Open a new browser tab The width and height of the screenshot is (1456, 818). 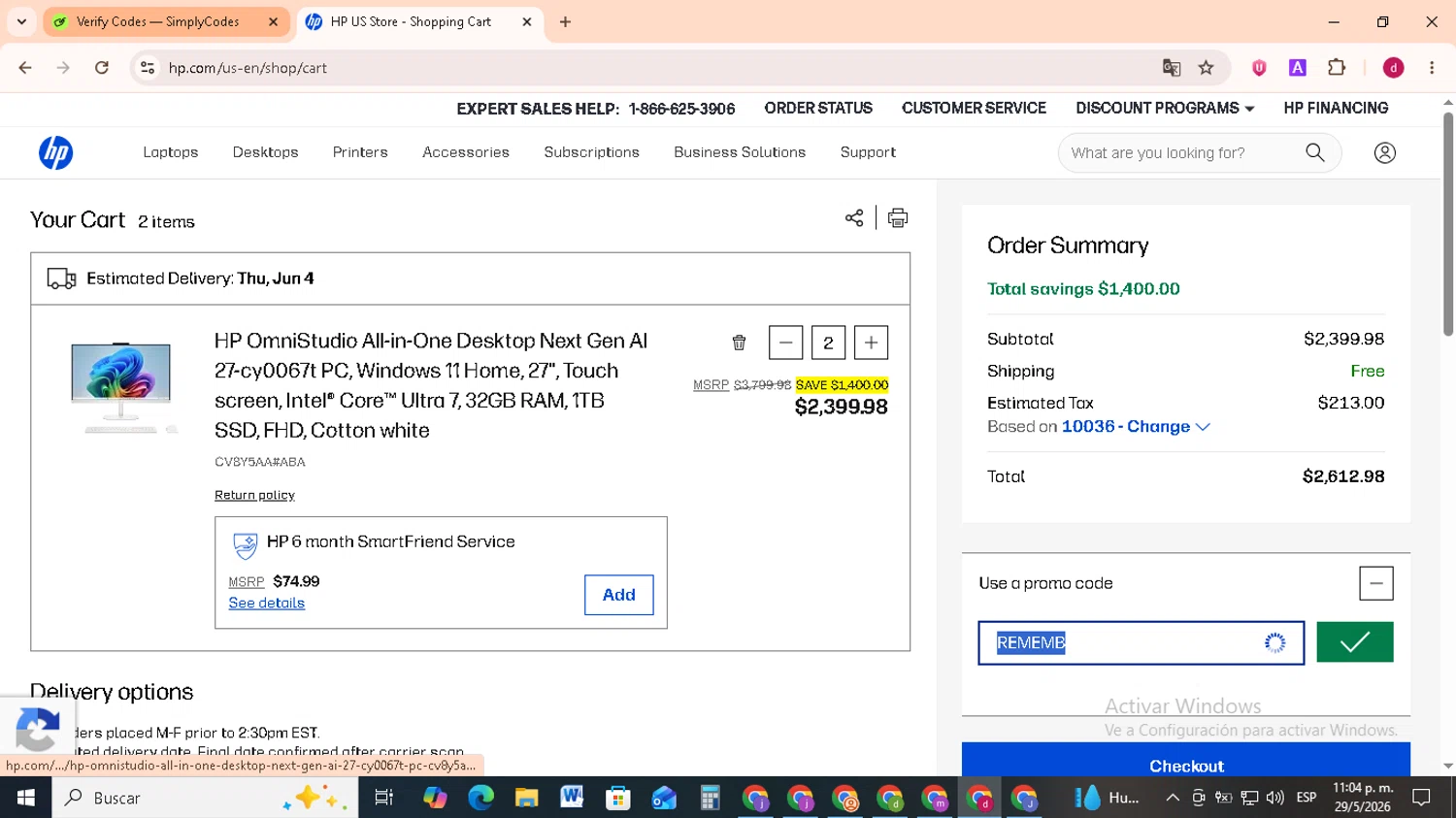click(x=565, y=21)
